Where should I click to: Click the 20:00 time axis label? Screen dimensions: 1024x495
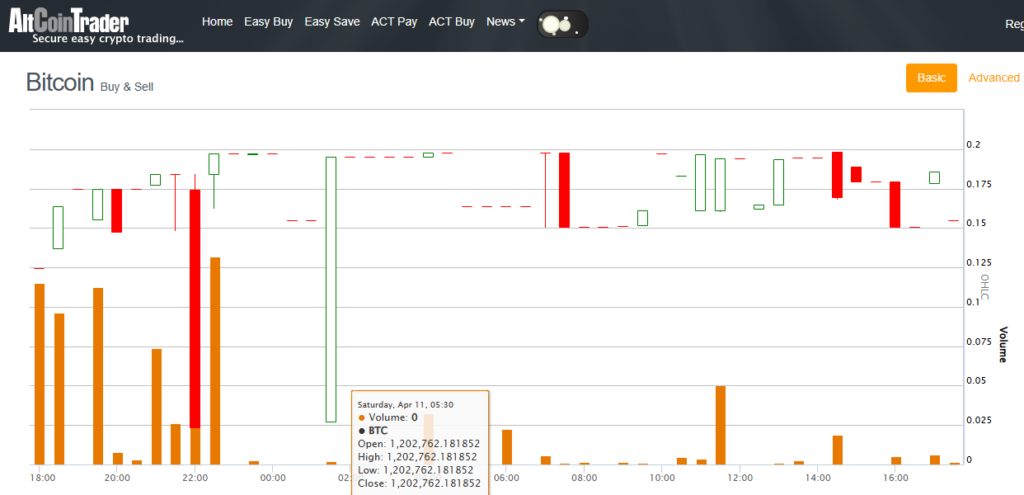117,478
